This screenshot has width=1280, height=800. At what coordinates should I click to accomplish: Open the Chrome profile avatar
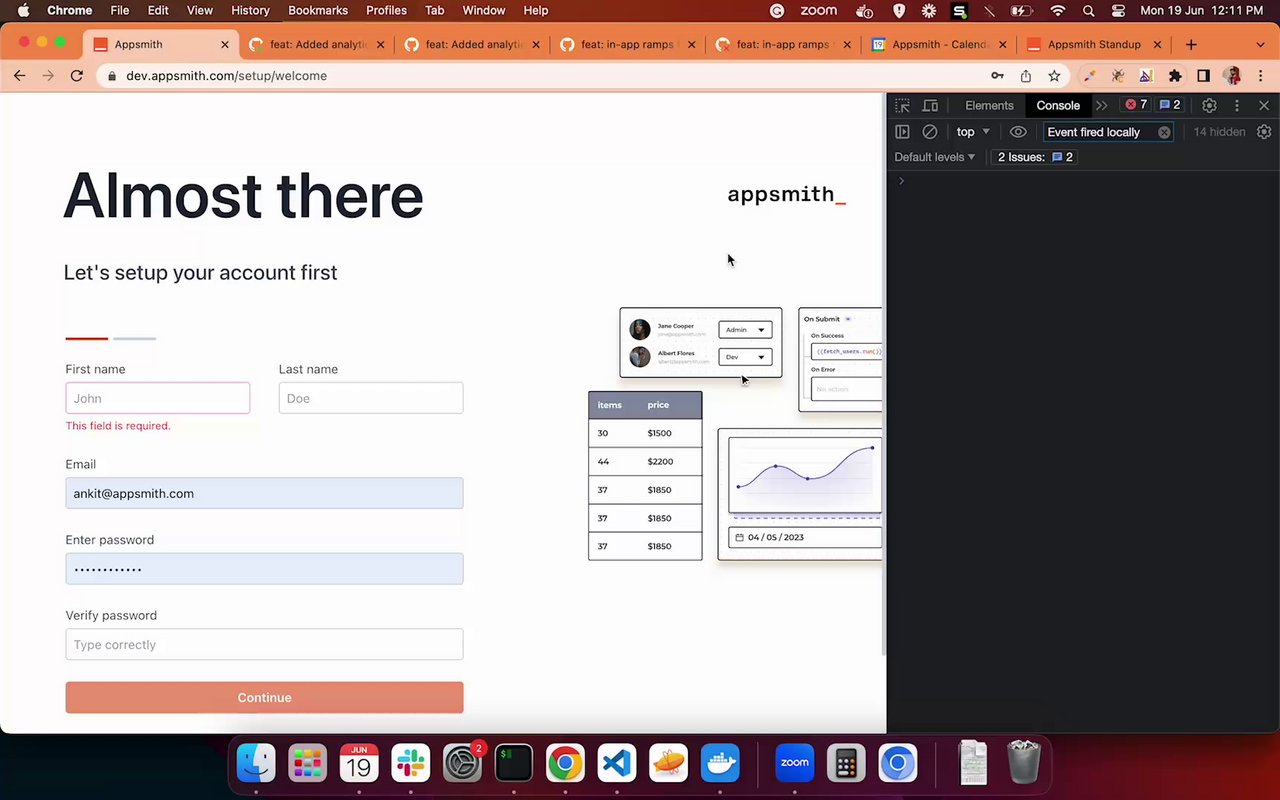coord(1232,76)
